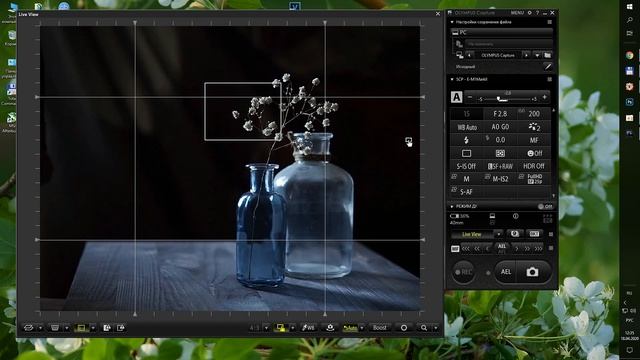Open WB Auto white balance setting

[x=467, y=127]
